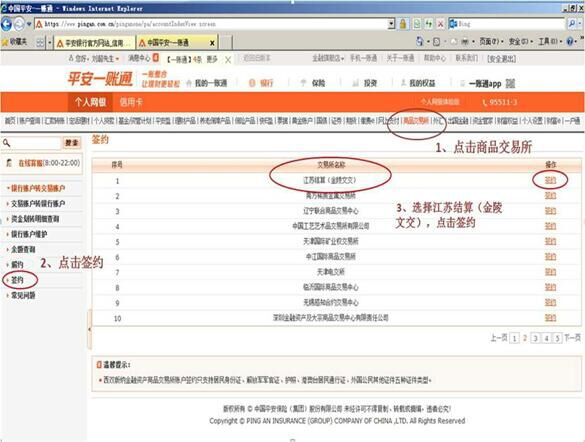Collapse the left sidebar with the arrow handle

point(90,329)
